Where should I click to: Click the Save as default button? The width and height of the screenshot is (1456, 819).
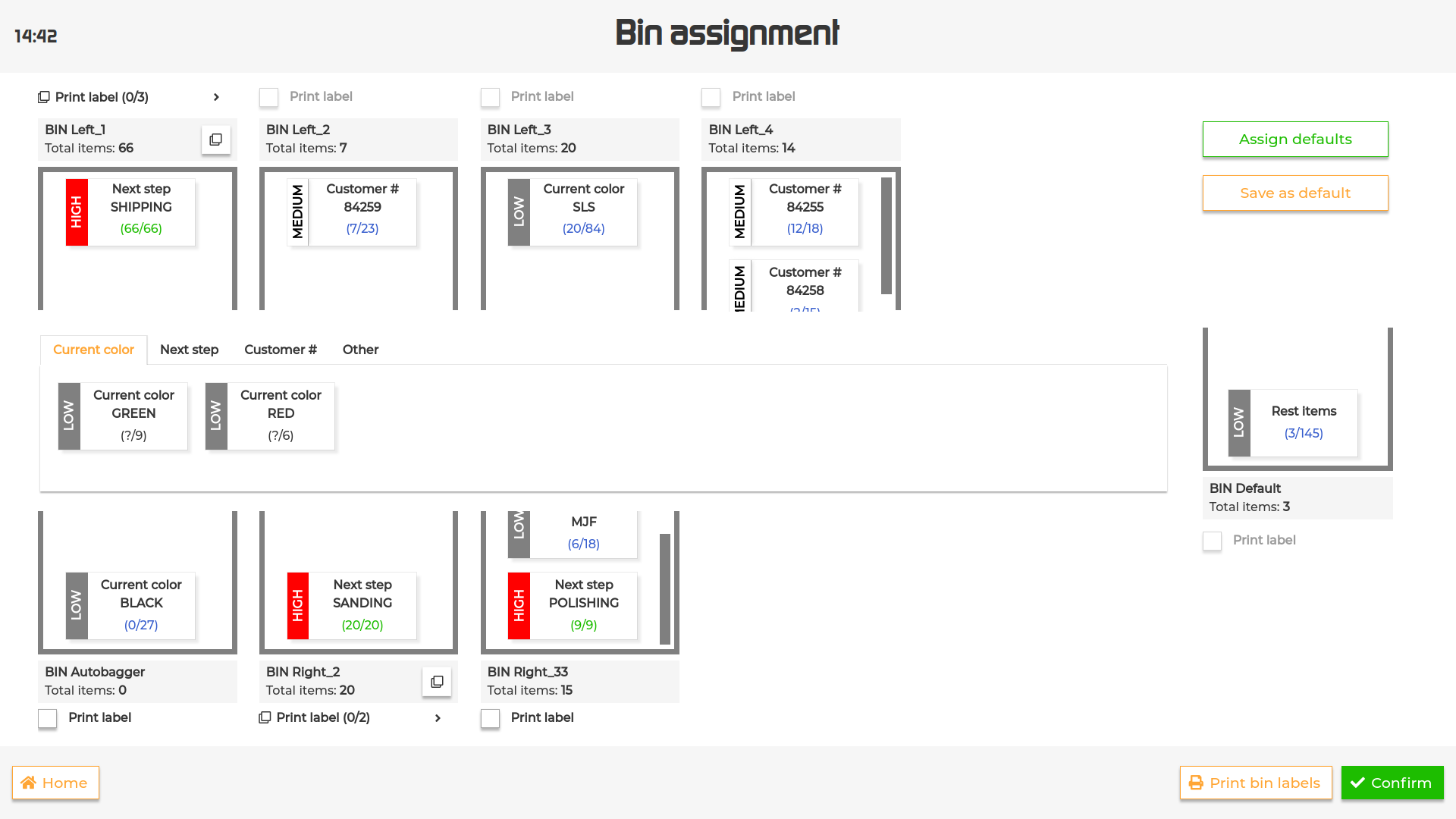(1294, 193)
